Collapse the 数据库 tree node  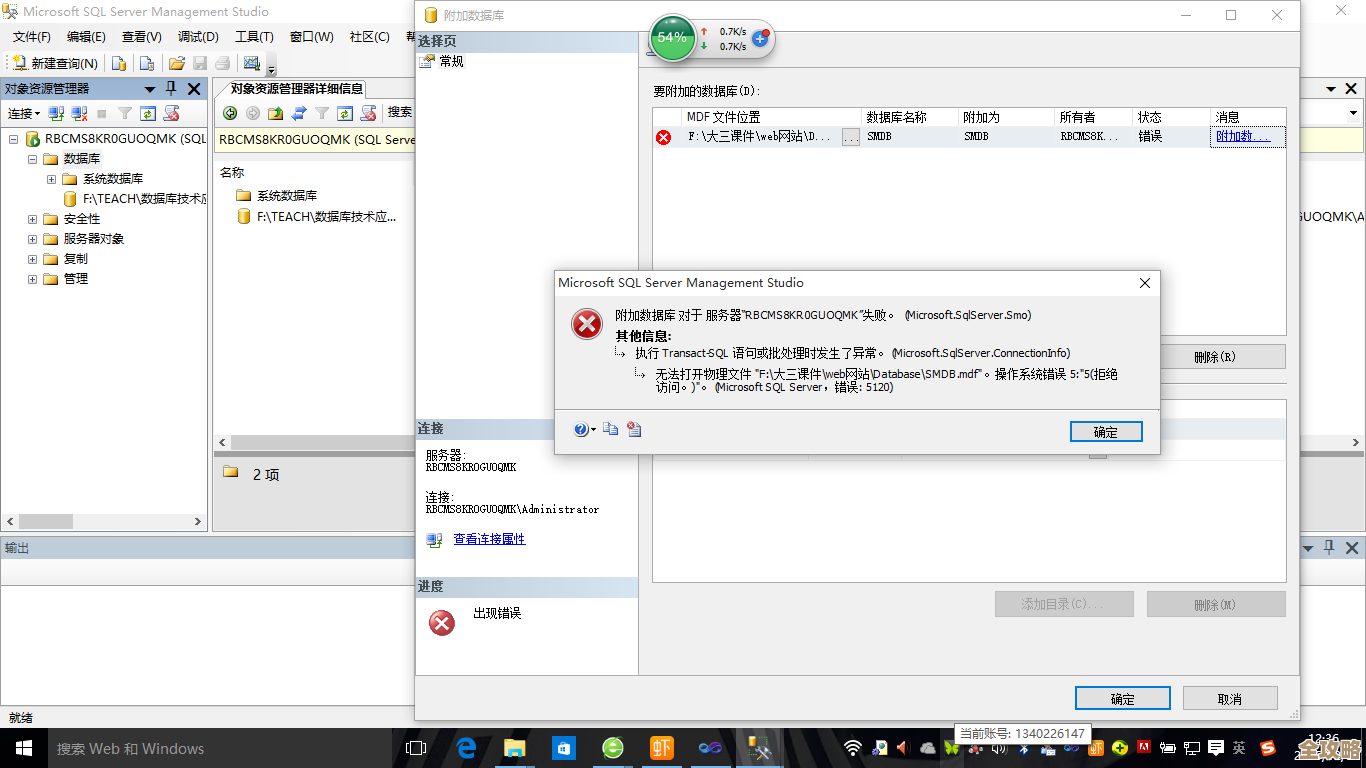point(33,159)
